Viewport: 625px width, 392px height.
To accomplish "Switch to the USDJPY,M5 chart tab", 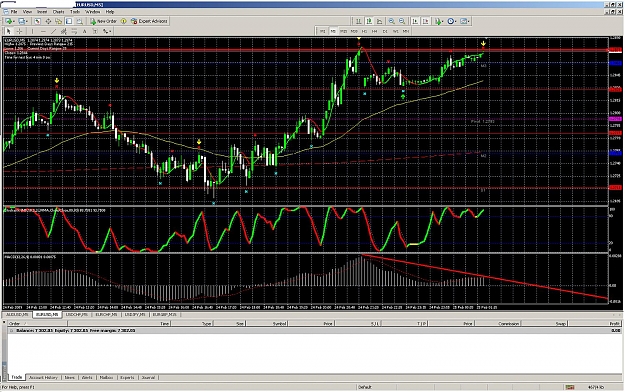I will (135, 315).
